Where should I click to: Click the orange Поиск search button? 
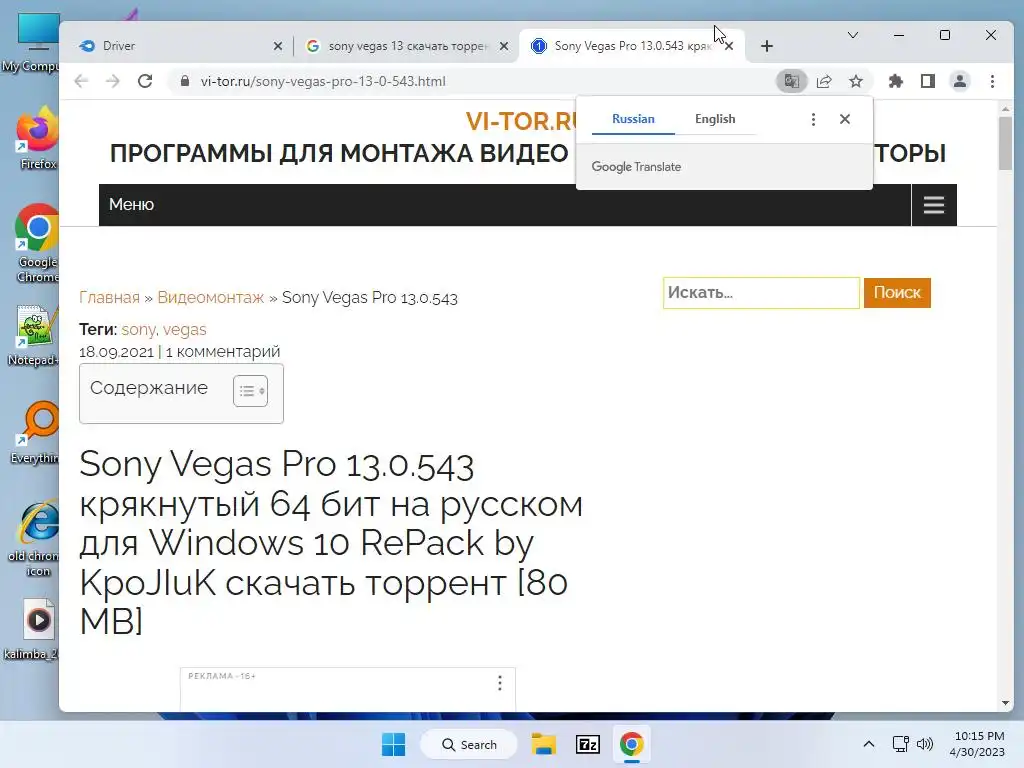point(897,293)
